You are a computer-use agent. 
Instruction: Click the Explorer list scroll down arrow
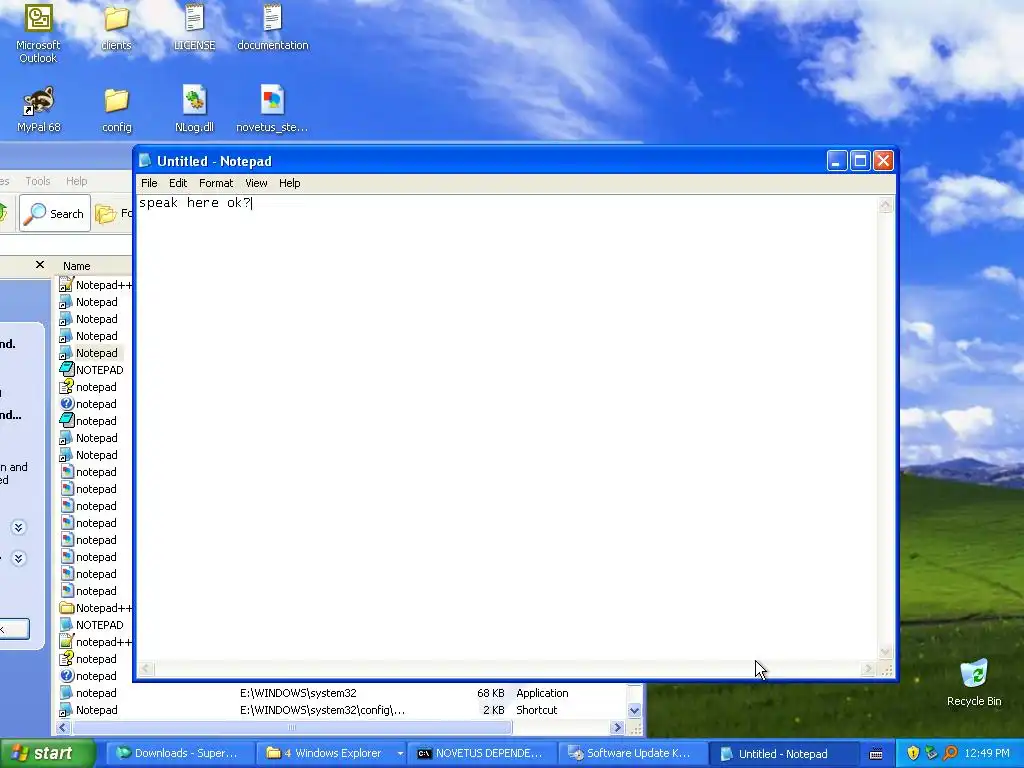(634, 710)
